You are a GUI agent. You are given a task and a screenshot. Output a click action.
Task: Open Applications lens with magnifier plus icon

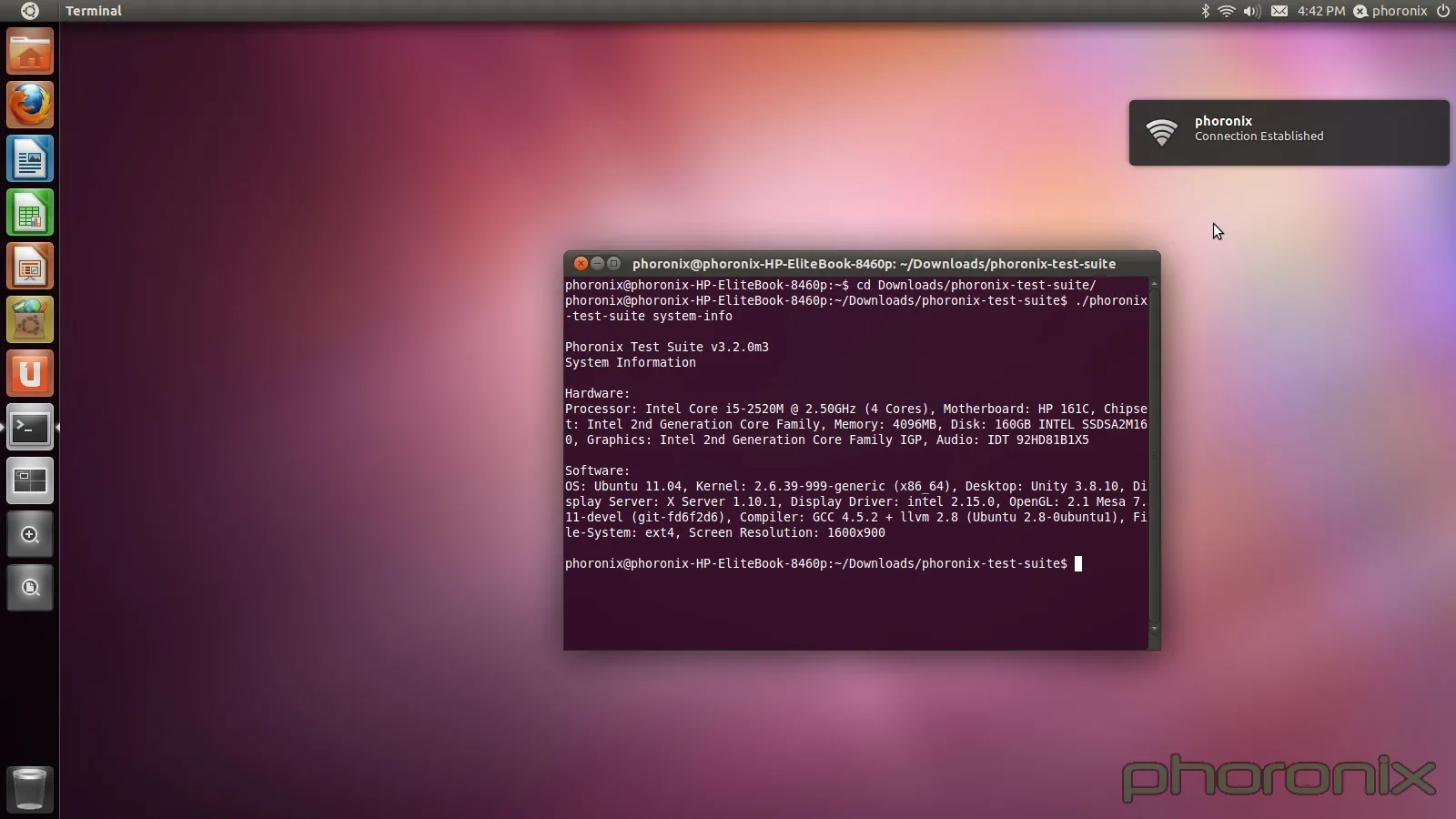click(30, 534)
